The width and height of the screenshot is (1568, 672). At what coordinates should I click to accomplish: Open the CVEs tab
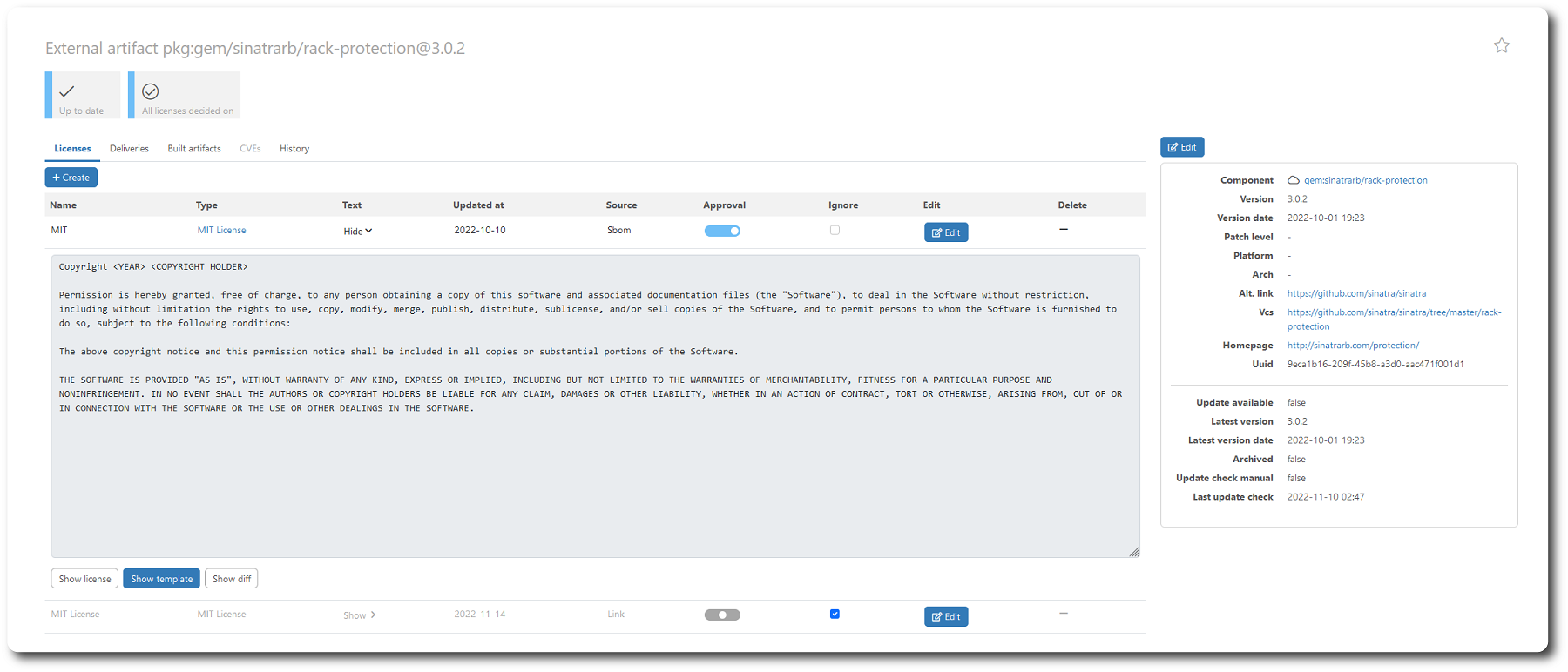(x=250, y=149)
